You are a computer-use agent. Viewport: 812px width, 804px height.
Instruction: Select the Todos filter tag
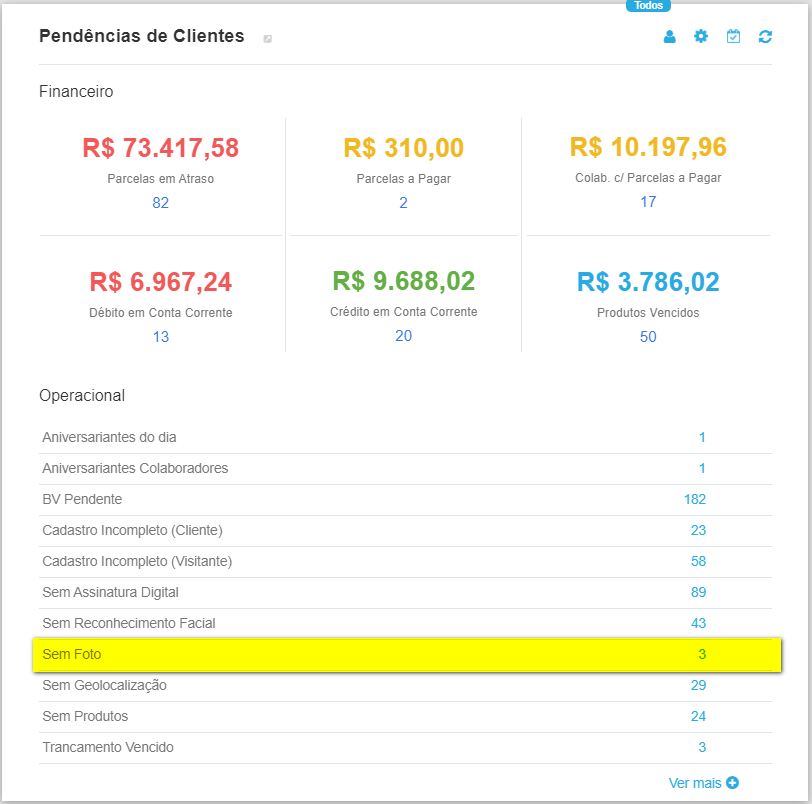[x=648, y=5]
